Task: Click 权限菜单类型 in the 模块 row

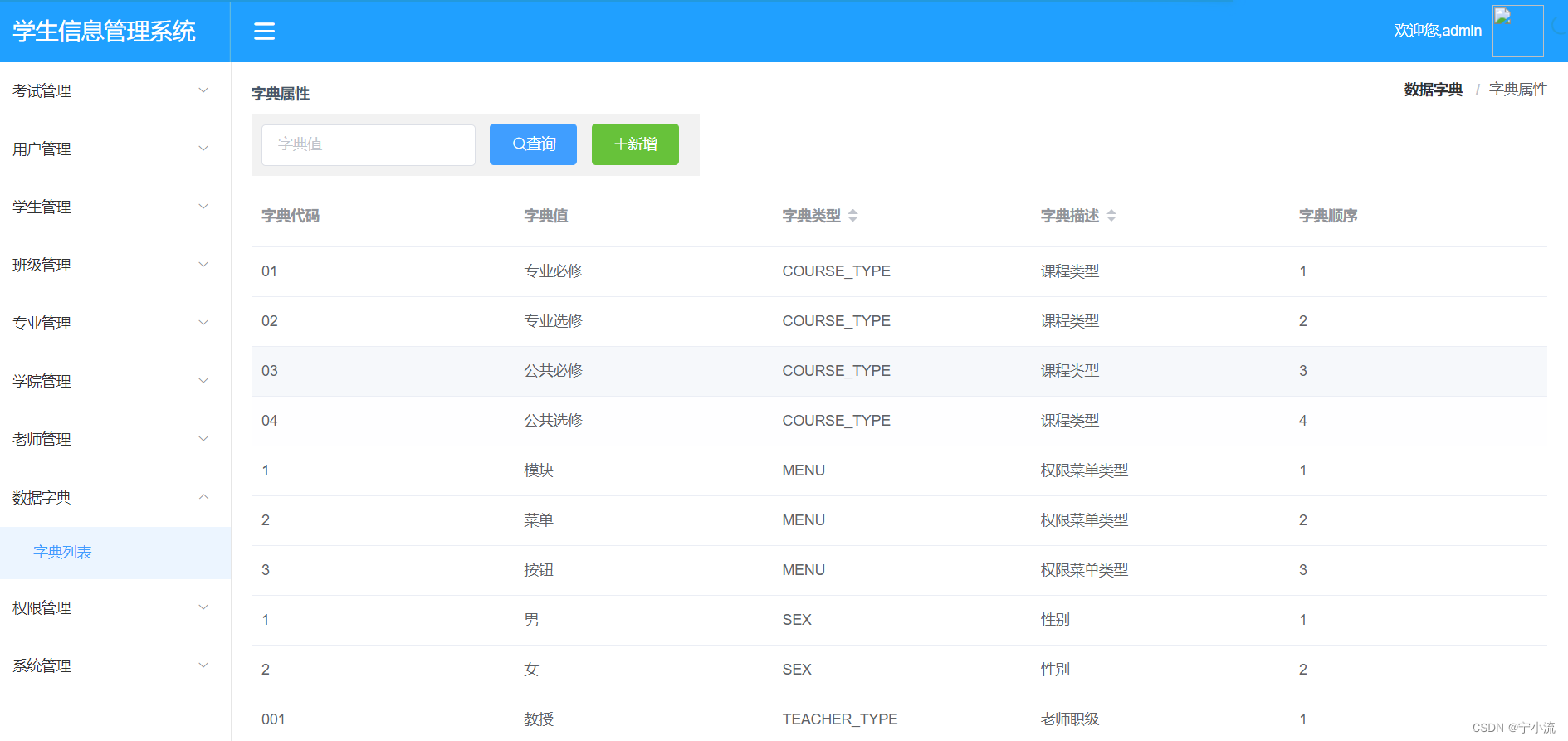Action: pos(1084,470)
